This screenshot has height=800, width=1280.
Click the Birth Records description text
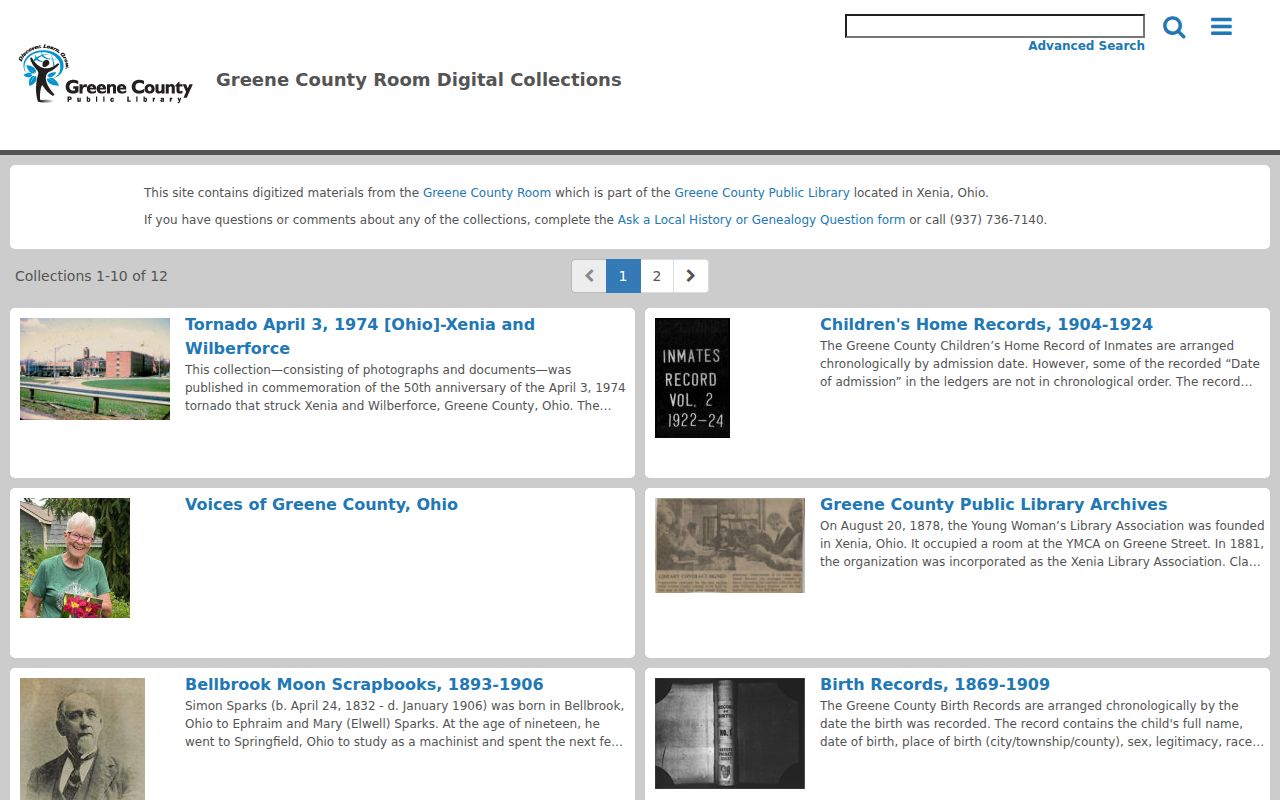coord(1042,724)
